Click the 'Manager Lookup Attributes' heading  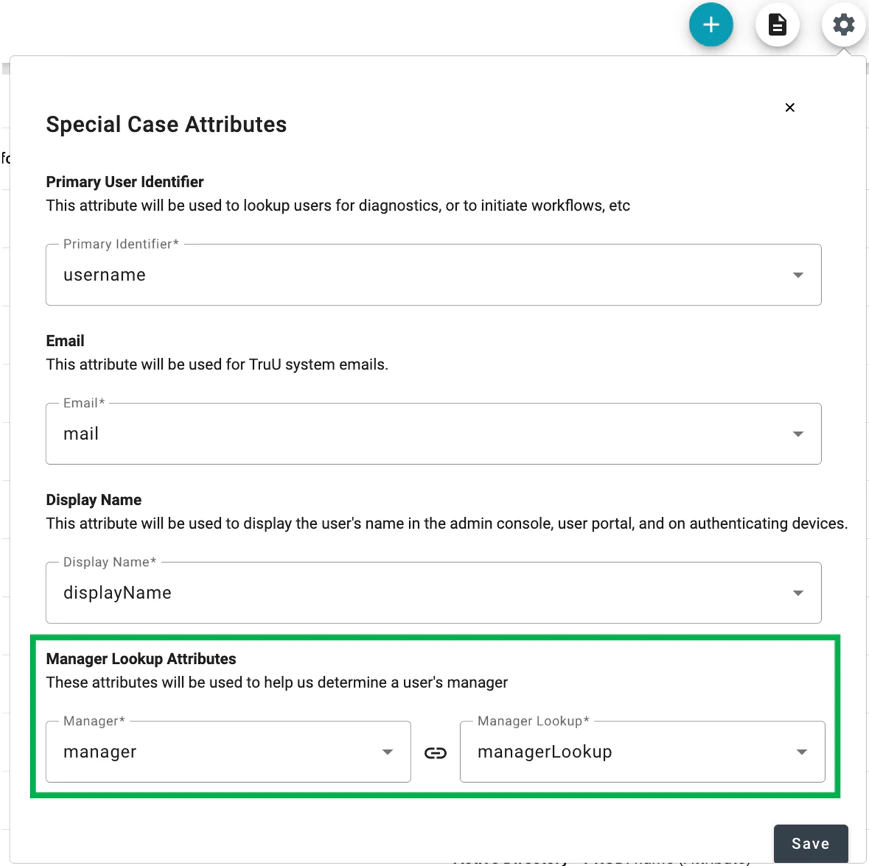click(x=141, y=659)
